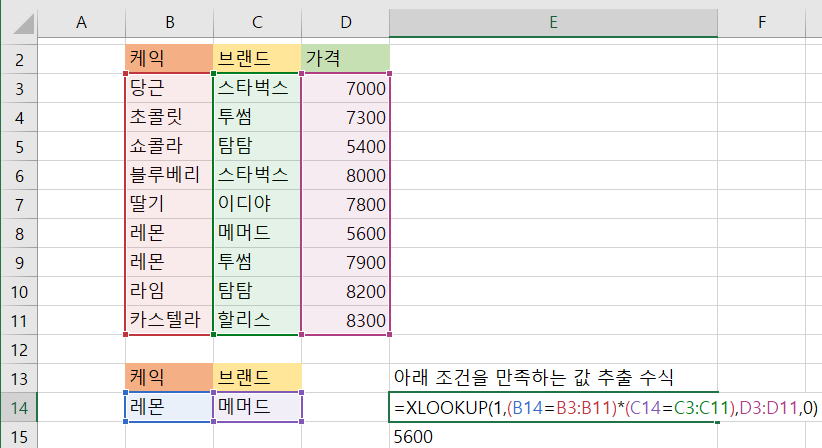Select column A header
Image resolution: width=822 pixels, height=448 pixels.
[x=81, y=23]
